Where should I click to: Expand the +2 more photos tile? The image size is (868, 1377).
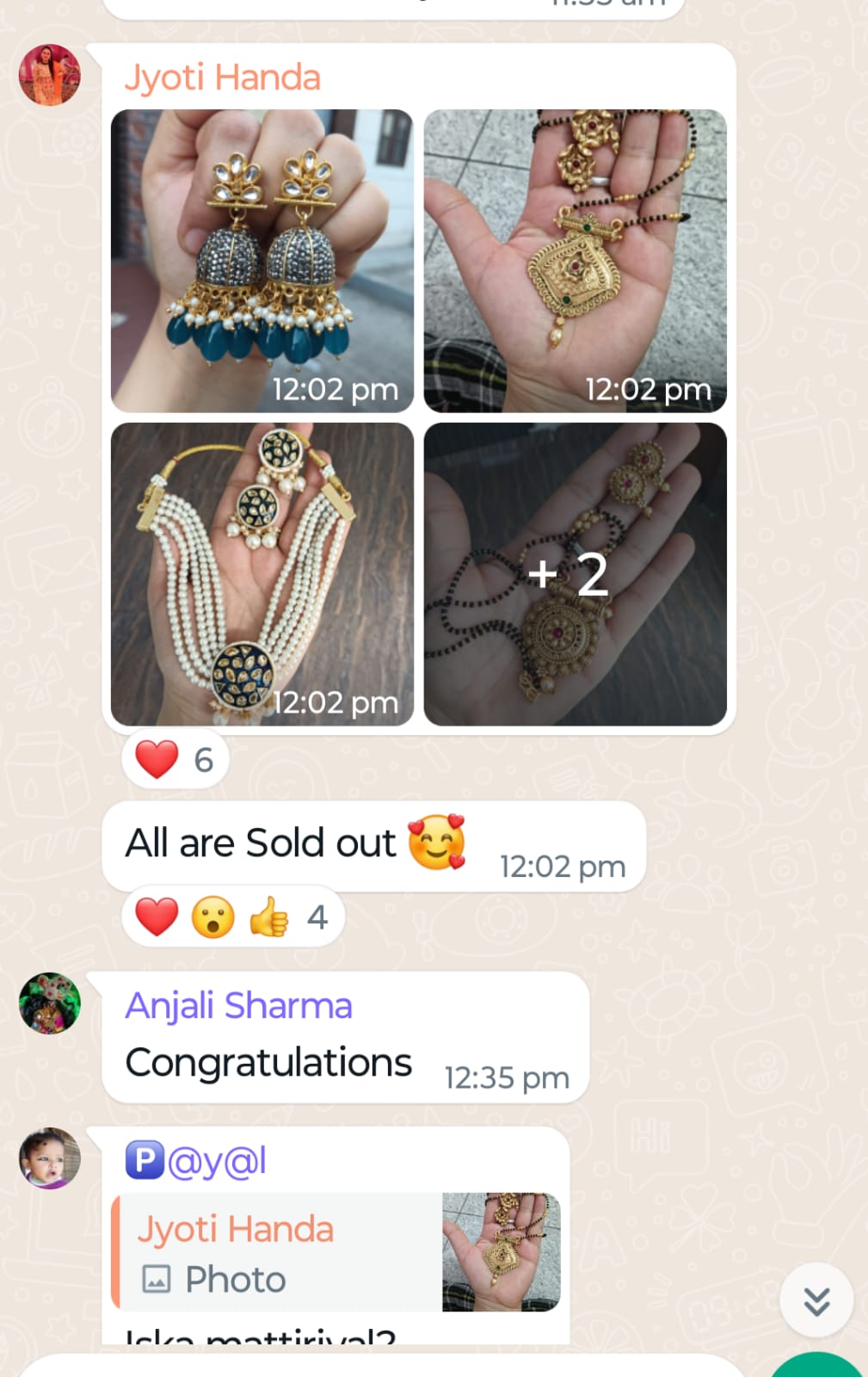click(x=576, y=574)
